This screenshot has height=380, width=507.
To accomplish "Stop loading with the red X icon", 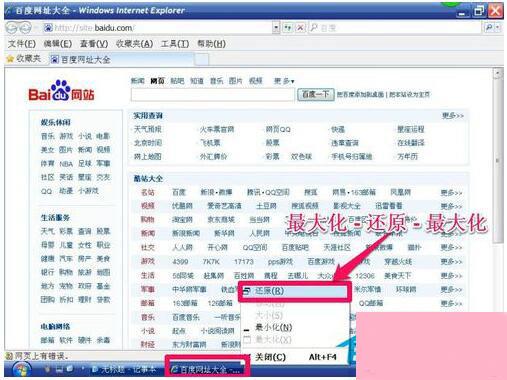I will click(x=300, y=28).
